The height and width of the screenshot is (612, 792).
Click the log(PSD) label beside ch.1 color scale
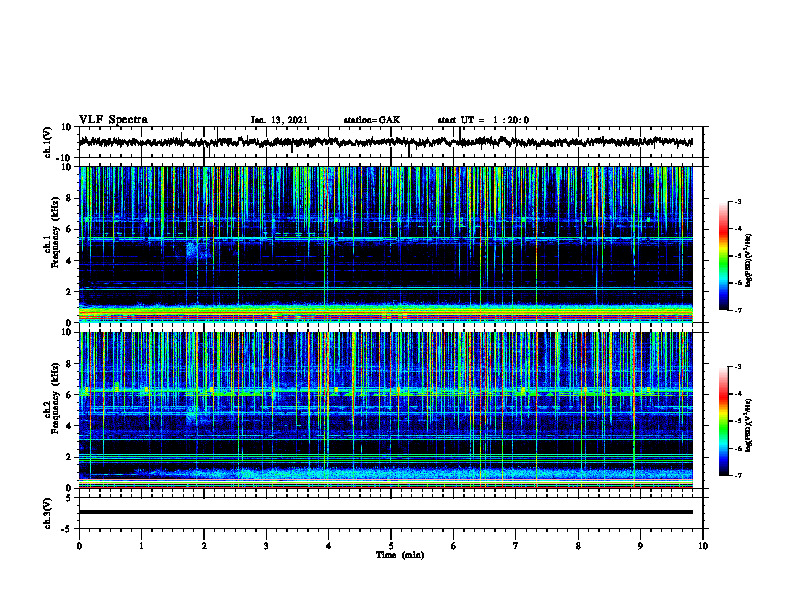749,260
